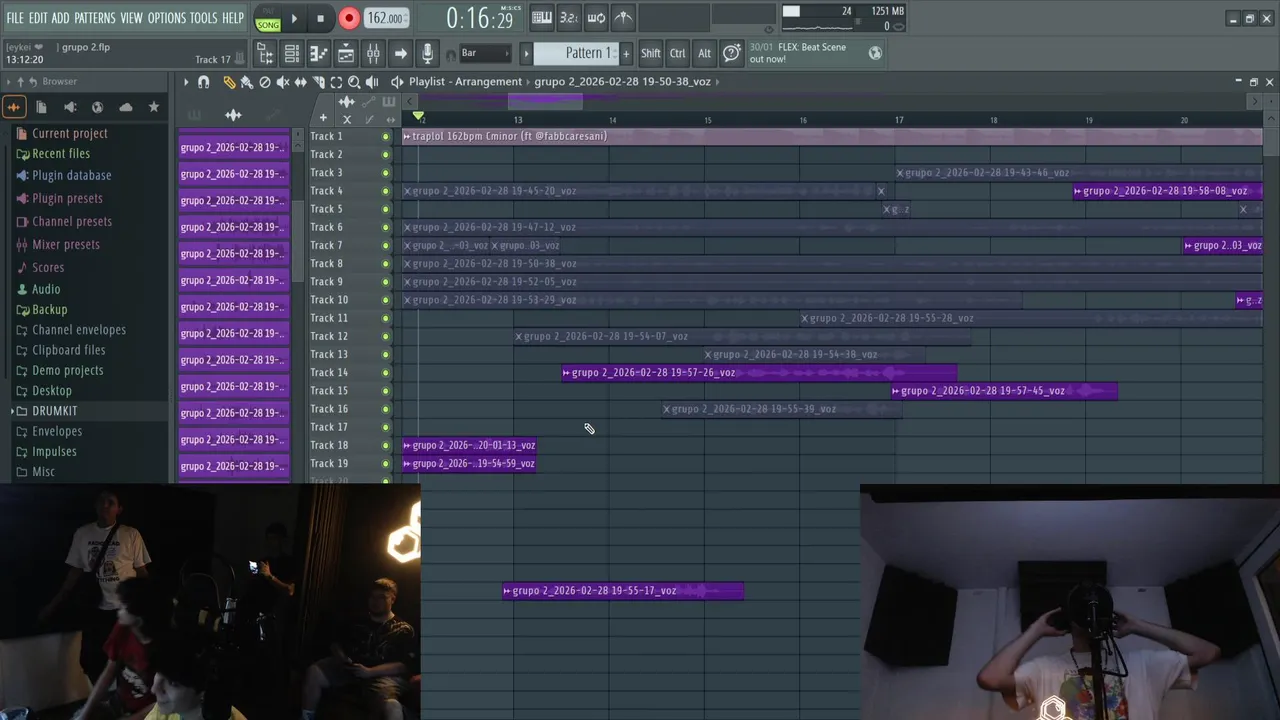Click the microphone recording icon in toolbar

tap(427, 54)
